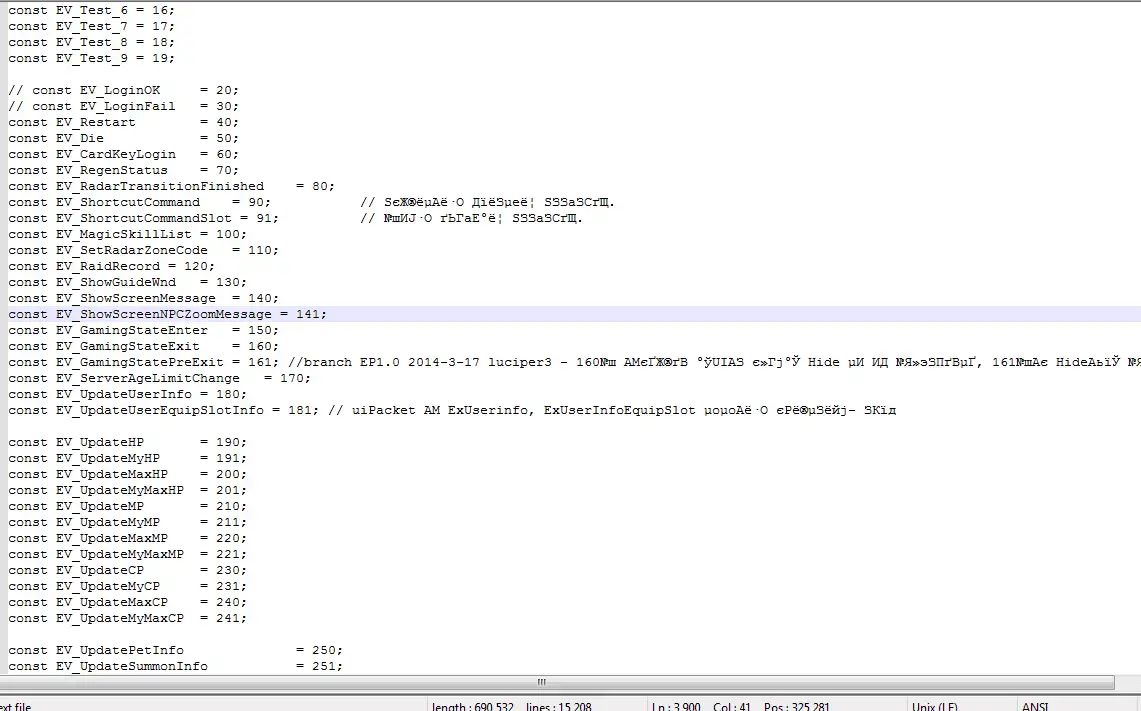The height and width of the screenshot is (711, 1141).
Task: Click the highlighted EV_ShowScreenNPCZoomMessage = 141 line
Action: coord(167,314)
